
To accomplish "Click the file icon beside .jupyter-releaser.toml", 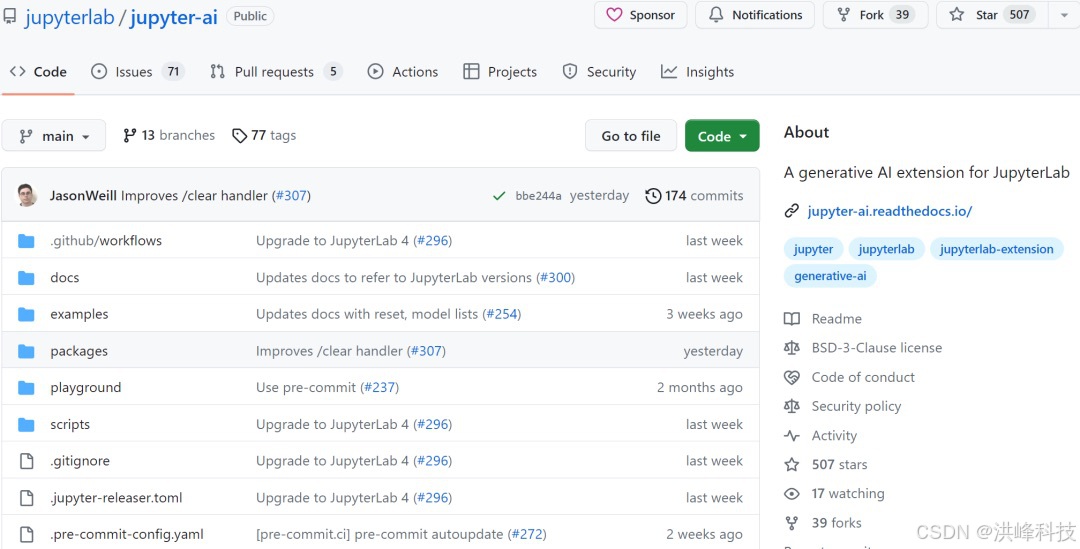I will click(26, 497).
